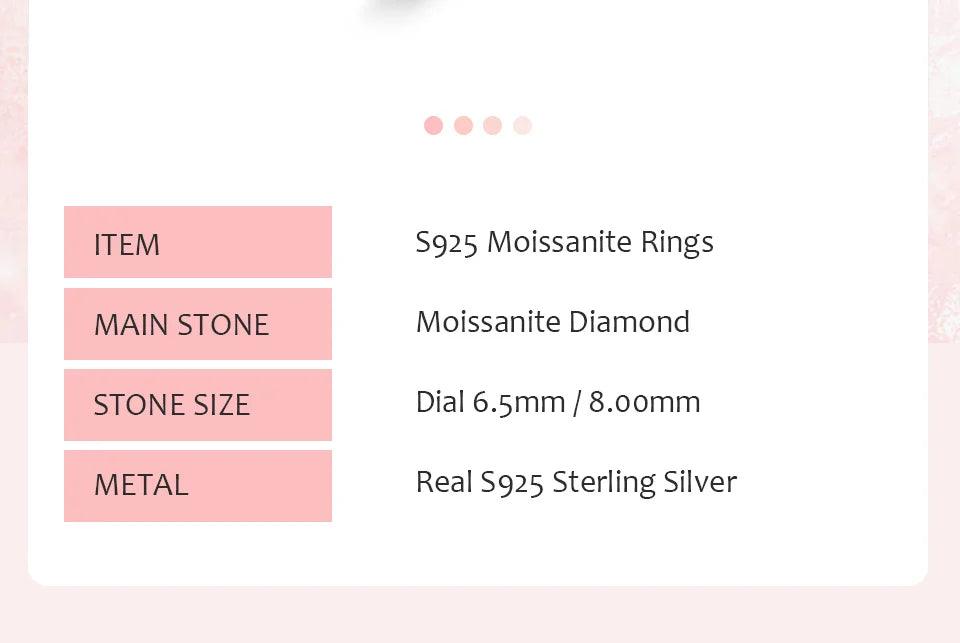Click the product image shadow above the dots

[400, 10]
